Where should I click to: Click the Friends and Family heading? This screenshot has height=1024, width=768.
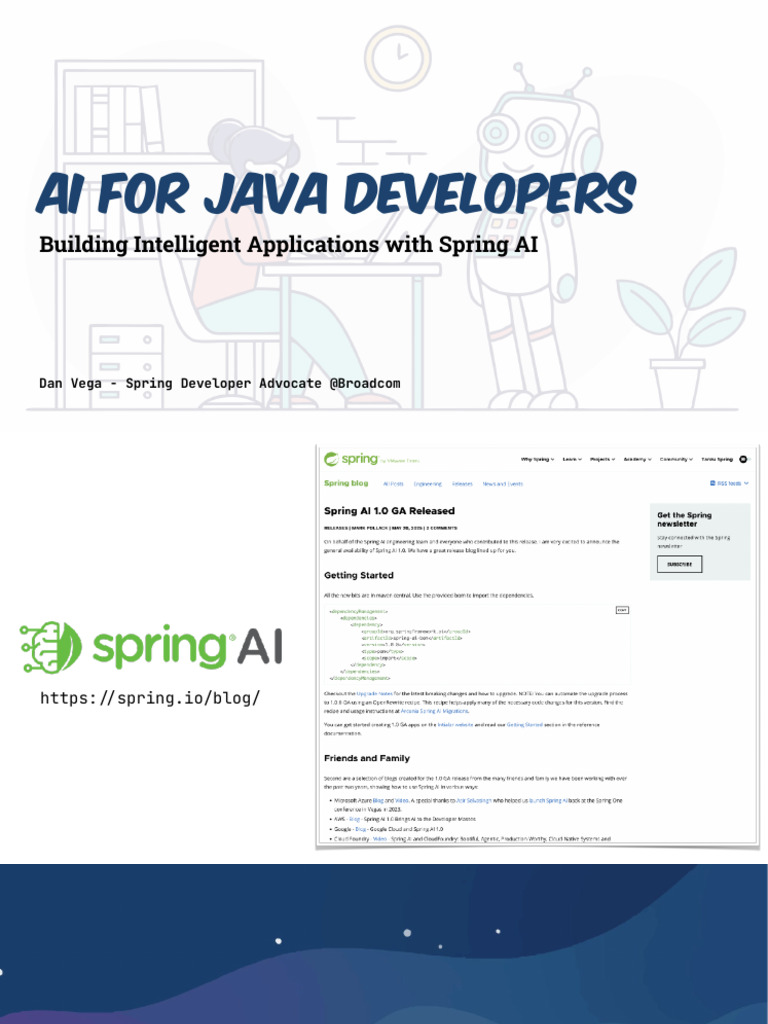pyautogui.click(x=367, y=758)
